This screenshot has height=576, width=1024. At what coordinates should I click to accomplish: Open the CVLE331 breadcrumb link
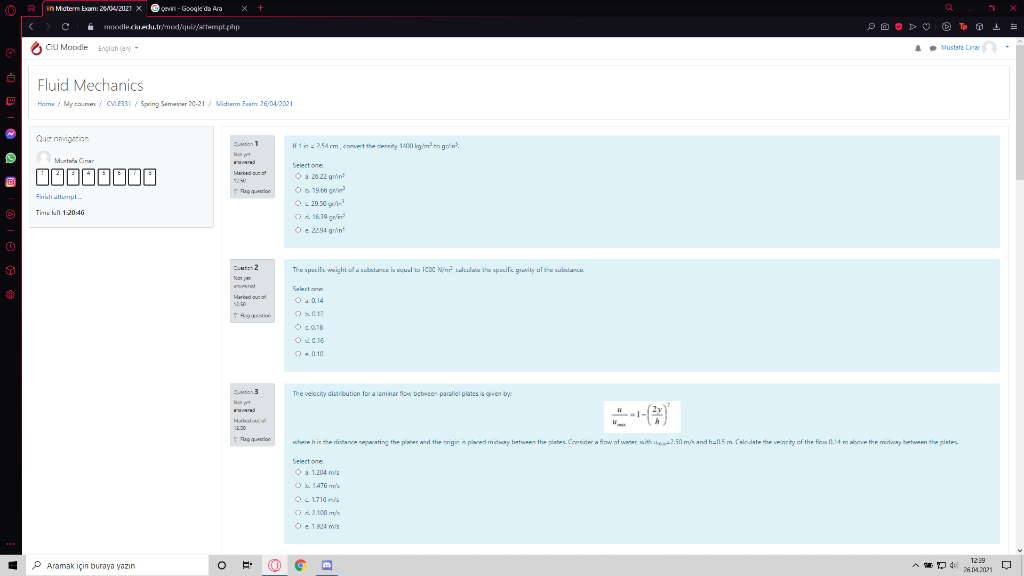tap(118, 104)
